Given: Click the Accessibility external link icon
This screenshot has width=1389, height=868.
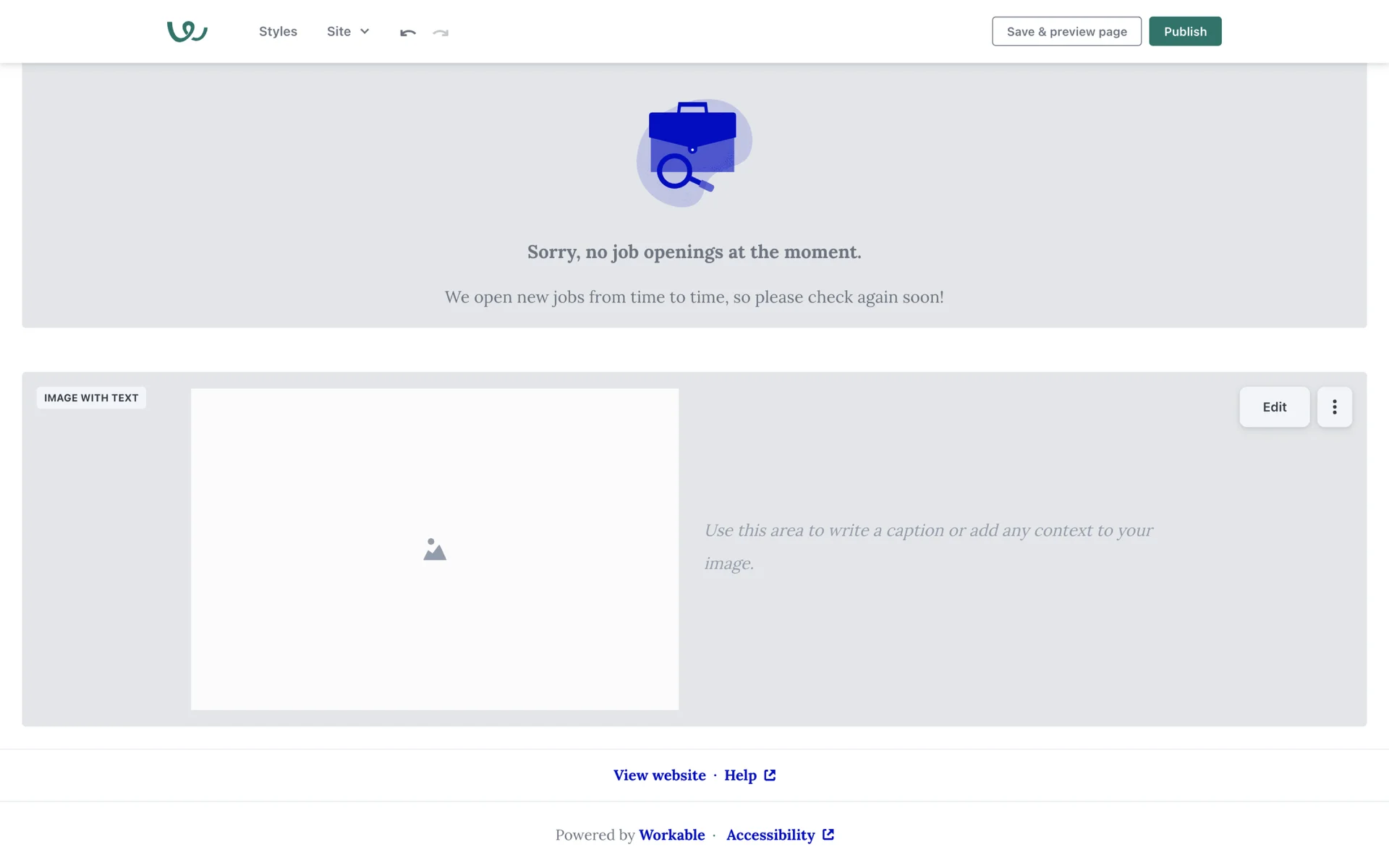Looking at the screenshot, I should pos(828,834).
